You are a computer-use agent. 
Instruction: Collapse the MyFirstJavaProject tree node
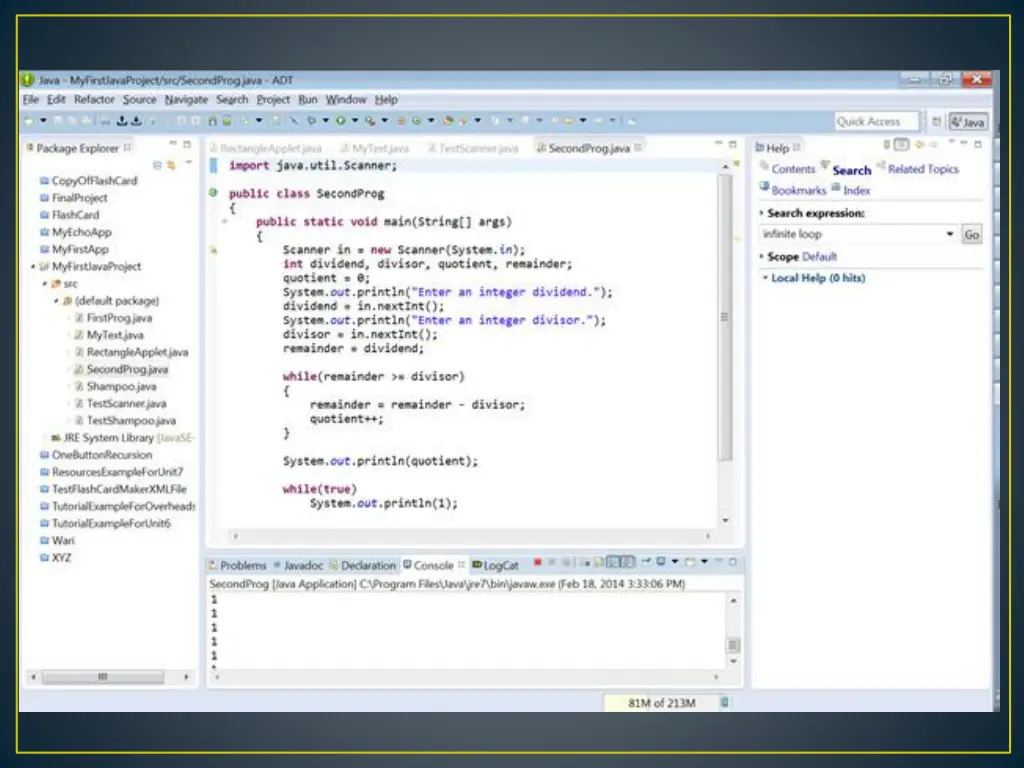pyautogui.click(x=33, y=266)
